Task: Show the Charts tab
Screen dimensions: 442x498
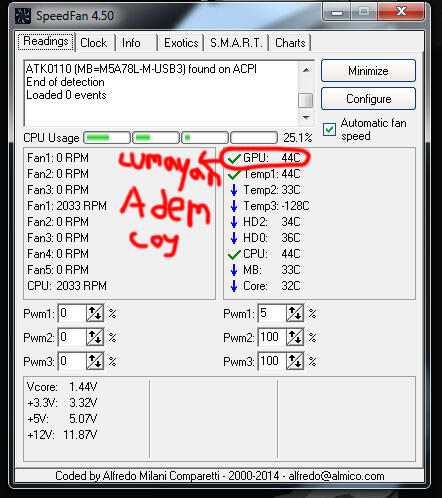Action: click(x=290, y=43)
